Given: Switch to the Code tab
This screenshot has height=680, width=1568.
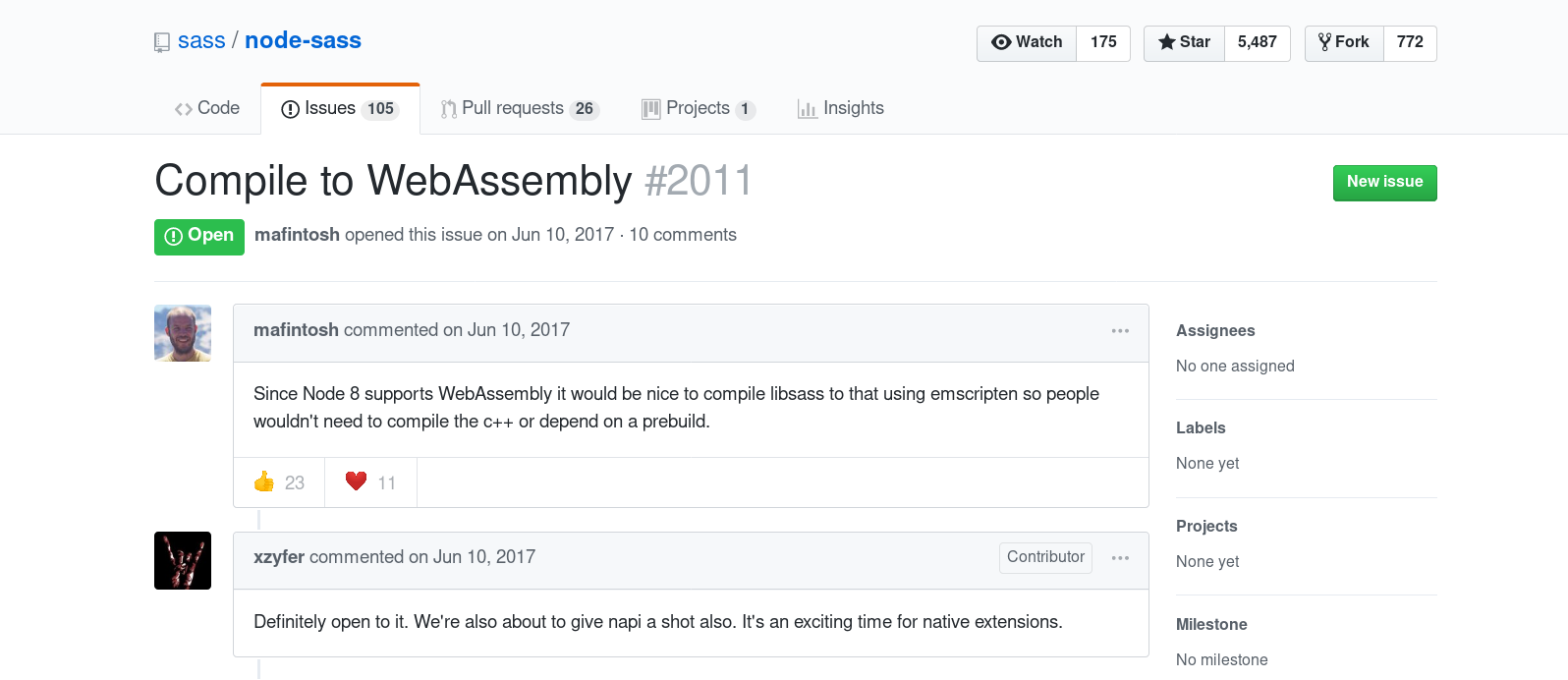Looking at the screenshot, I should (x=207, y=108).
